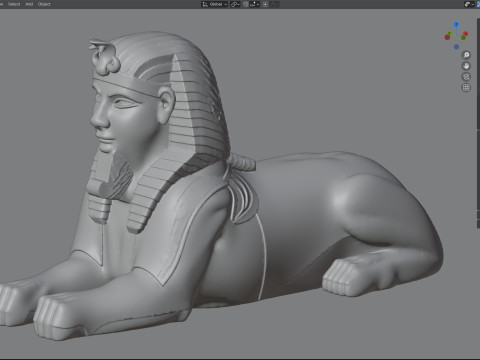The image size is (480, 360).
Task: Open the Select menu
Action: [14, 4]
